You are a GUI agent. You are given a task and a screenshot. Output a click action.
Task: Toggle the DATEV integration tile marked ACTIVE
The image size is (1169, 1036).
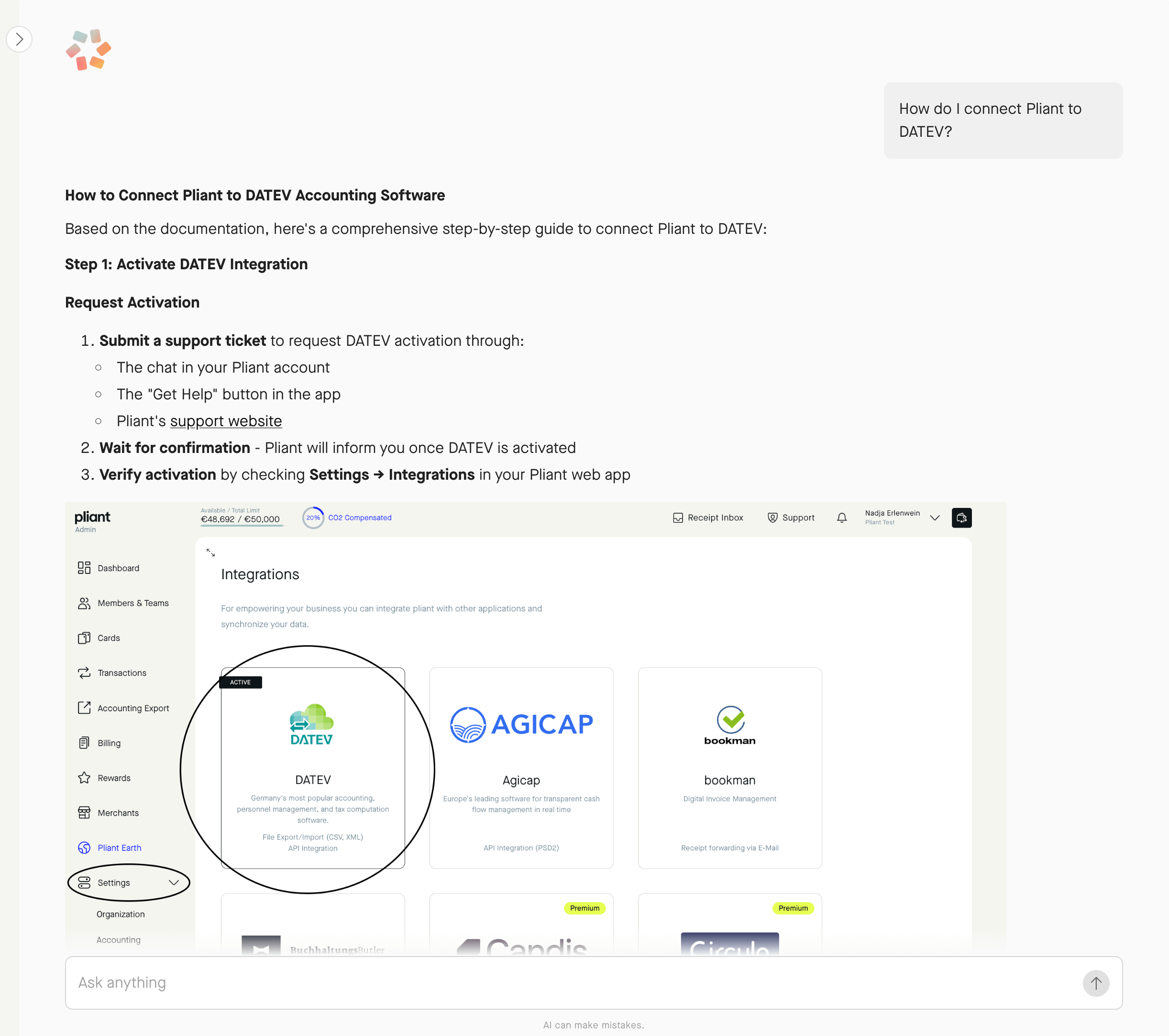[x=313, y=768]
